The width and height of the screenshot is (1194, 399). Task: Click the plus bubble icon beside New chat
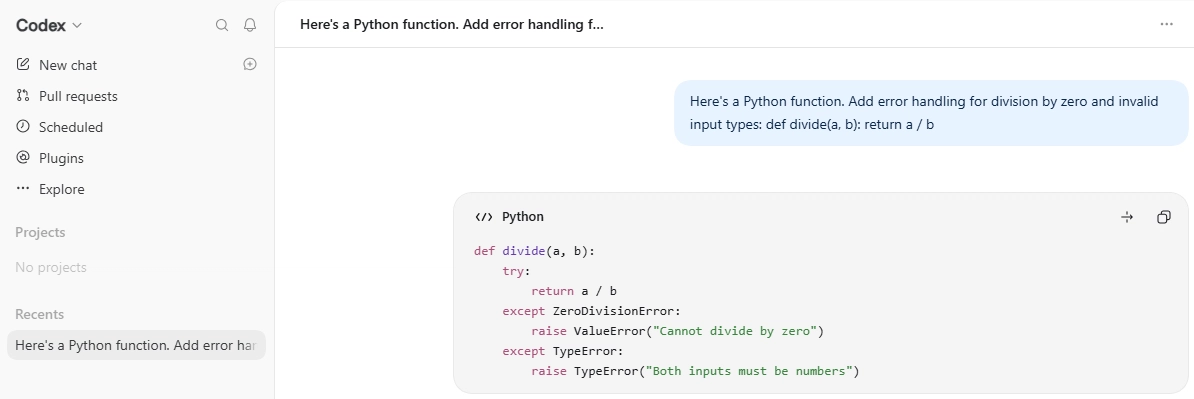click(250, 65)
